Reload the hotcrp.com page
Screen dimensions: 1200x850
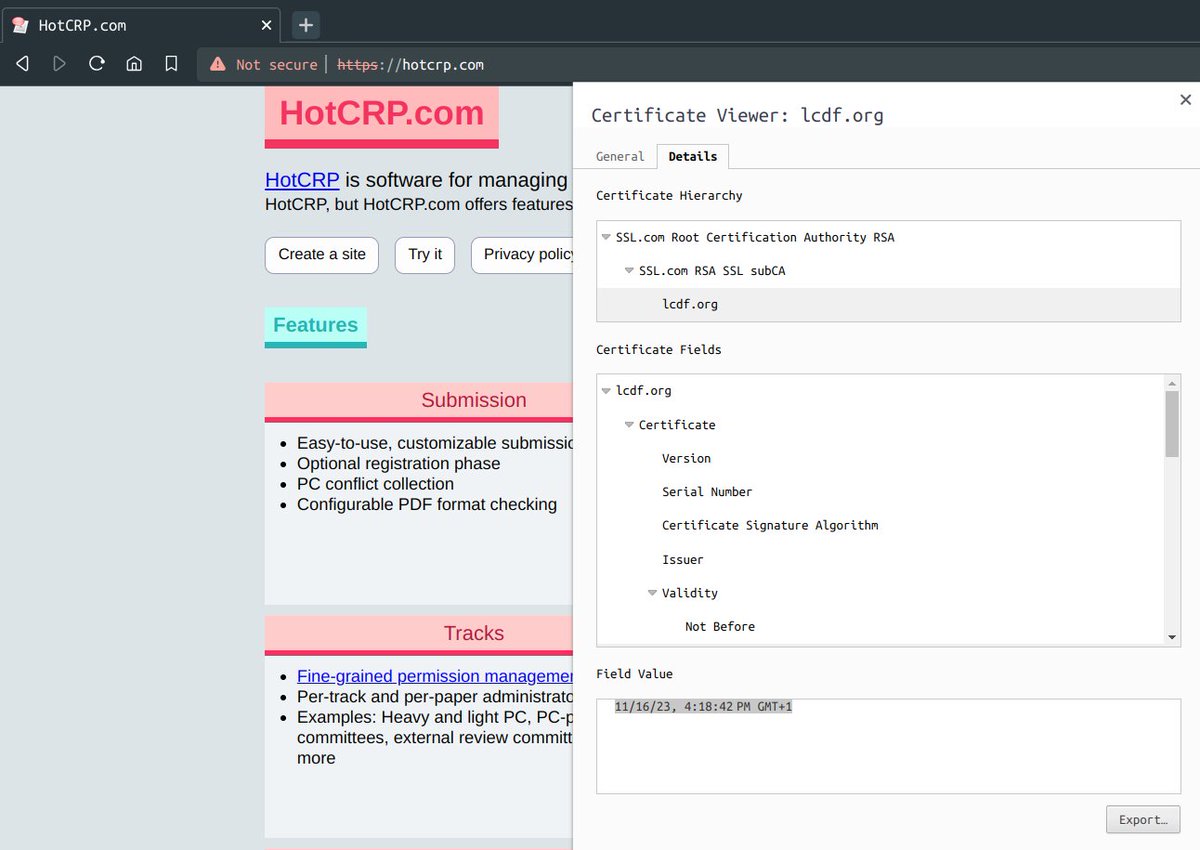tap(97, 64)
